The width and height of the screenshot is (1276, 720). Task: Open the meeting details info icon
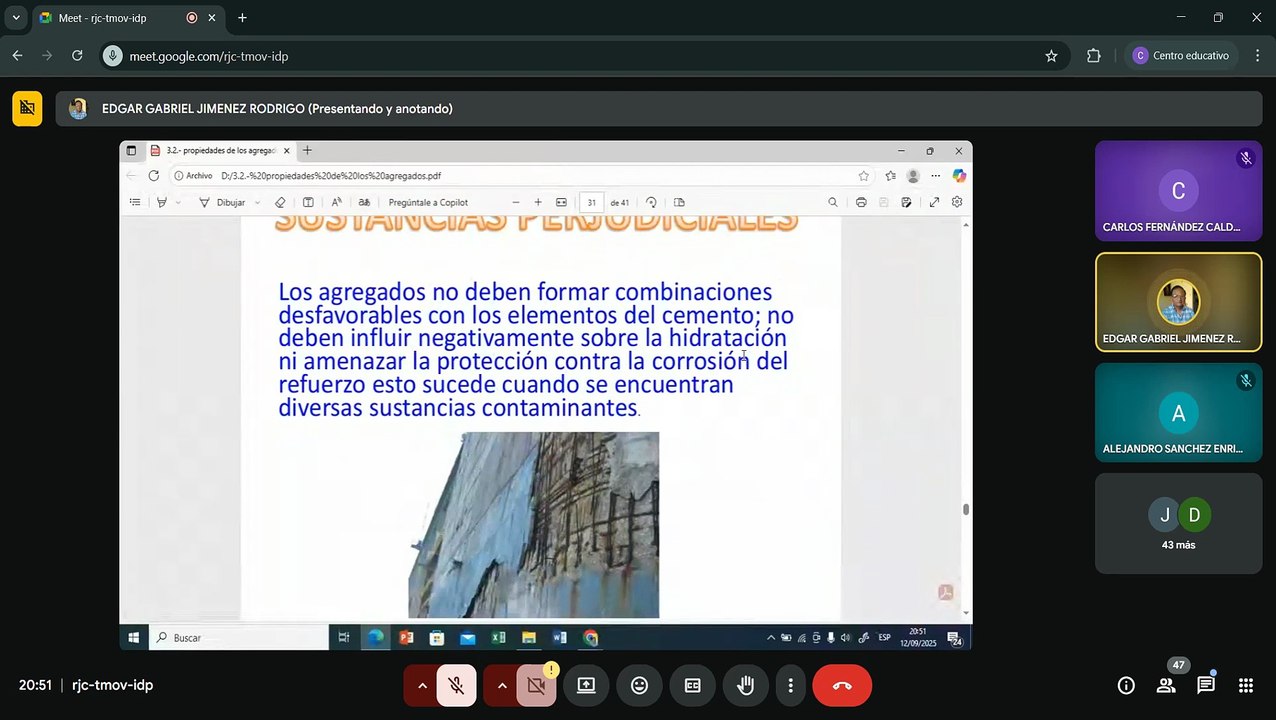coord(1126,686)
